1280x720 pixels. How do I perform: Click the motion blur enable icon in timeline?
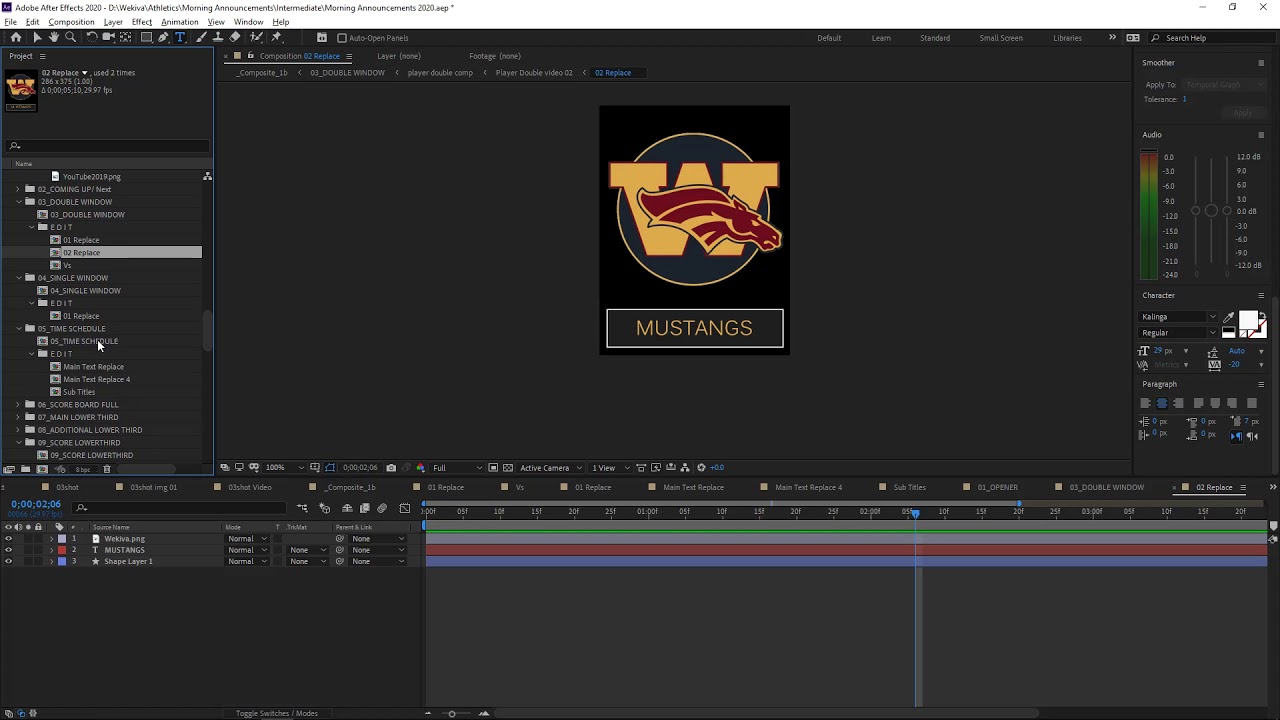coord(382,509)
